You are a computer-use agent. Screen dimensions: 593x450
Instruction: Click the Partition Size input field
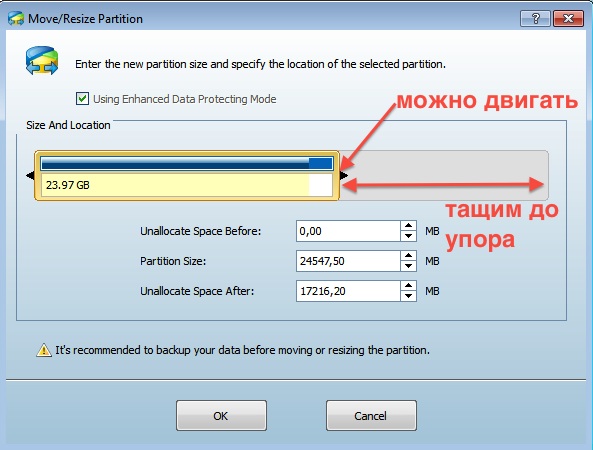(x=348, y=261)
